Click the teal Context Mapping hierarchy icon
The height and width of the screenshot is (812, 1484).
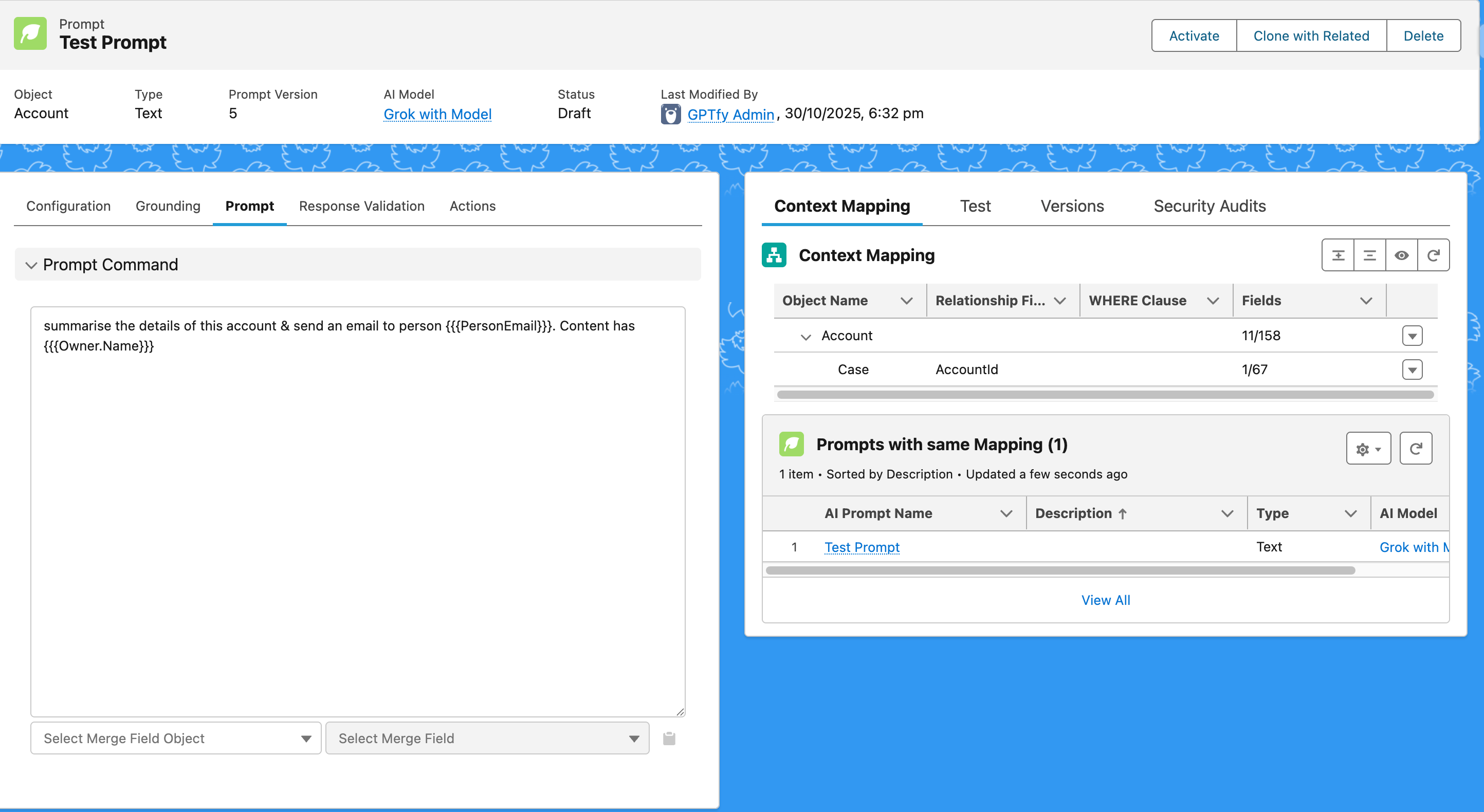pos(774,255)
